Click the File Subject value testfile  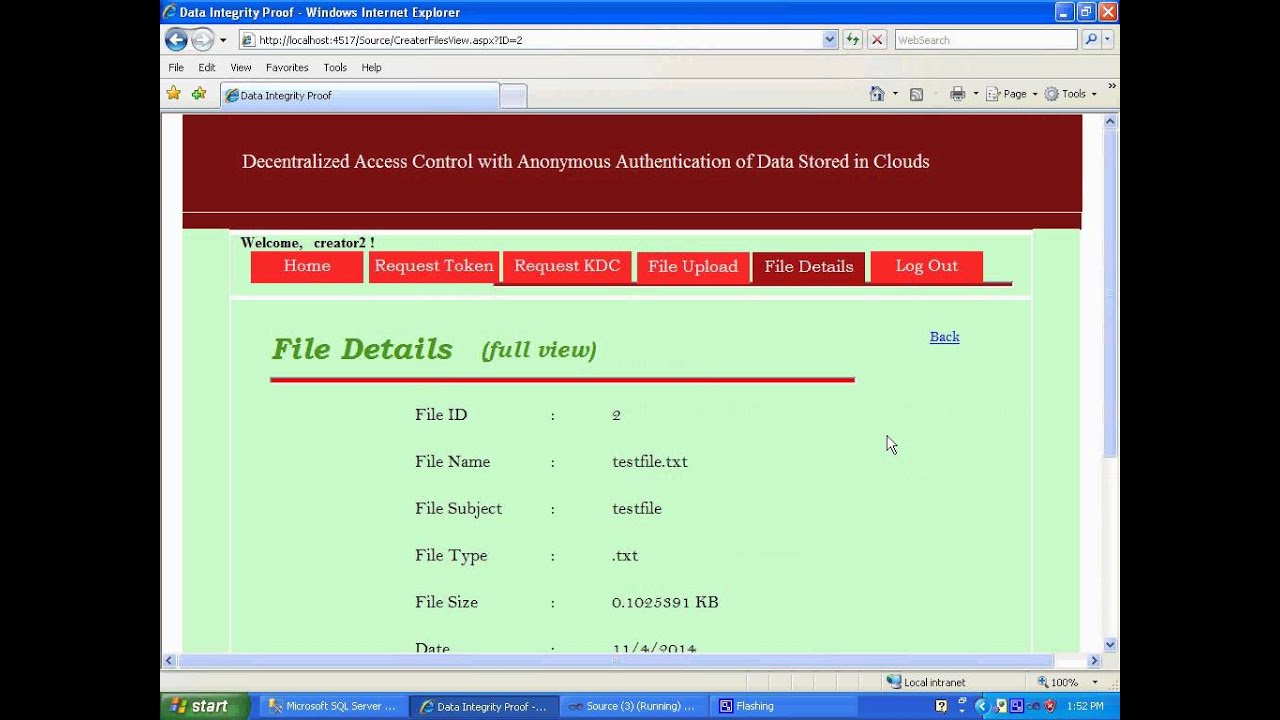(x=637, y=509)
